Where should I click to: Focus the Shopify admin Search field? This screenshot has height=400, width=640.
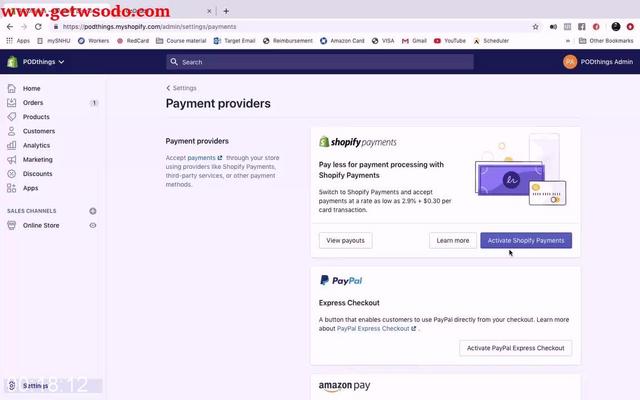coord(320,62)
